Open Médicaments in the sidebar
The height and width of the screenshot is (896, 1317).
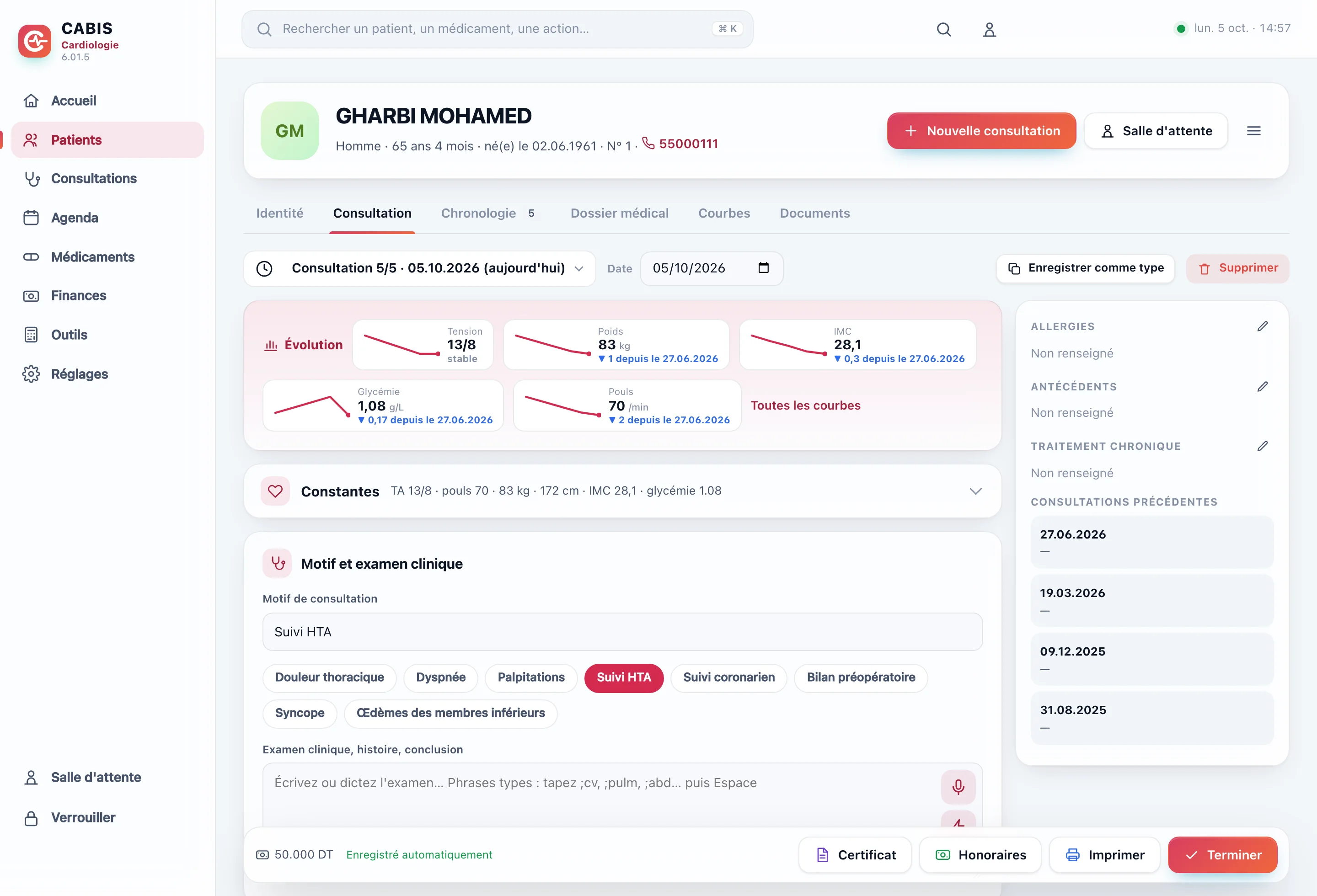[107, 256]
